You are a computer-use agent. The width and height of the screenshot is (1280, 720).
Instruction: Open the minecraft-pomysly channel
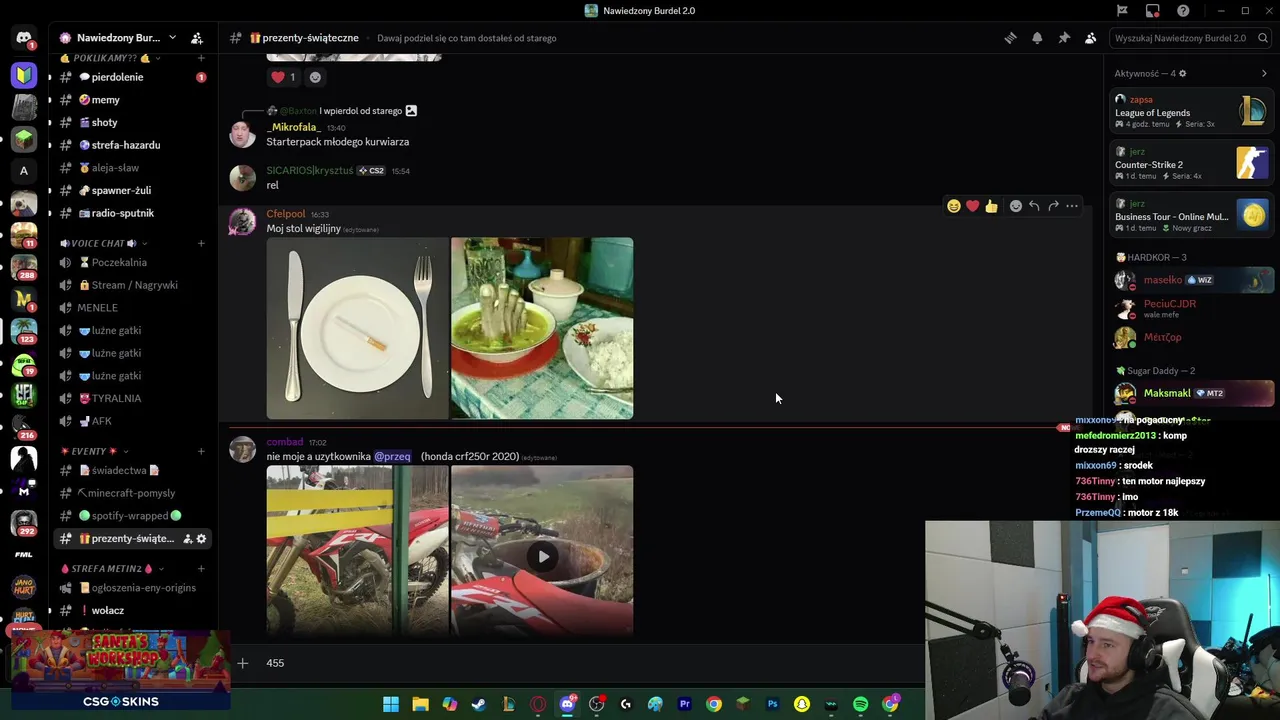(132, 493)
